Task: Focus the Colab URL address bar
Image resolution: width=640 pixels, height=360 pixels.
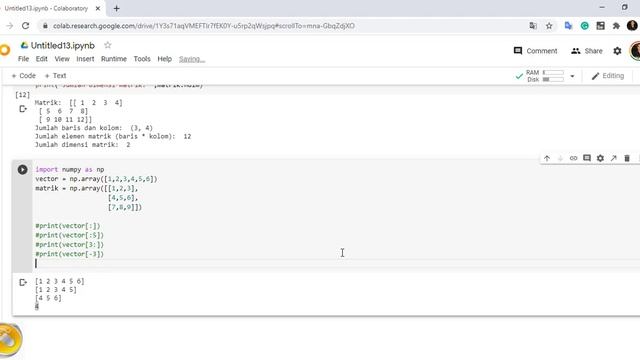Action: 204,26
